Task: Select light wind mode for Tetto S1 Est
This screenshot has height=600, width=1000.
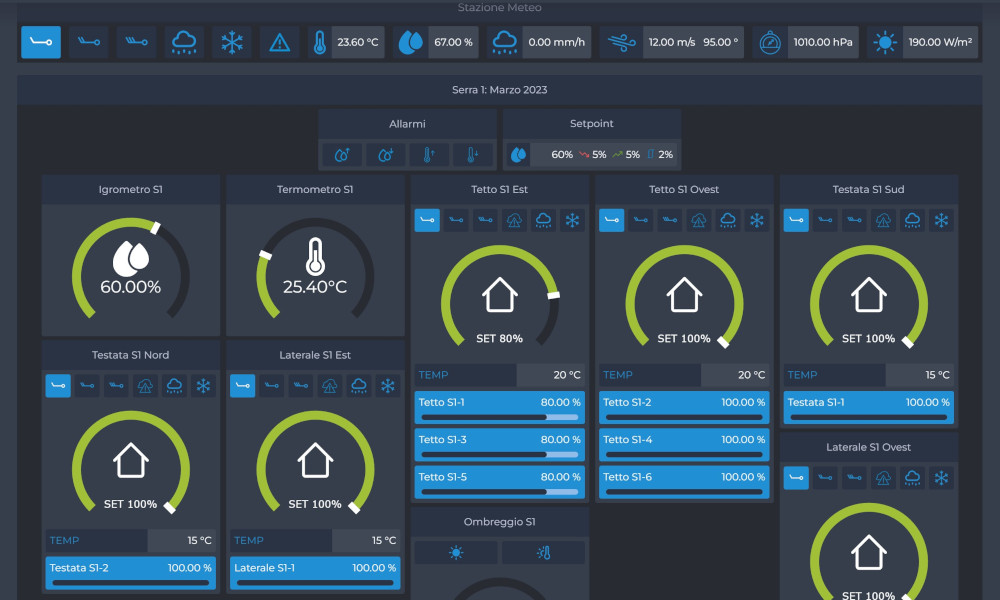Action: pos(427,221)
